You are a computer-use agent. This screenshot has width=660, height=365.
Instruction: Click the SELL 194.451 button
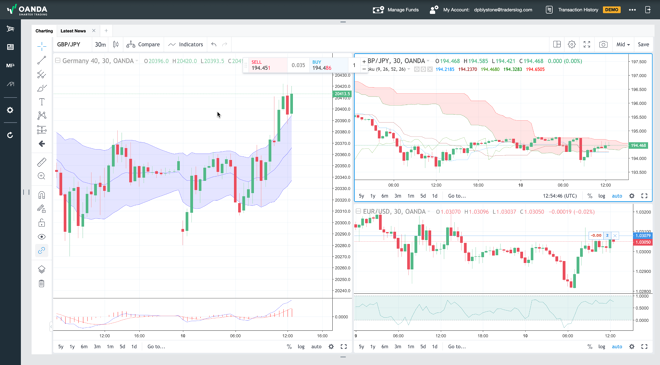(x=267, y=65)
